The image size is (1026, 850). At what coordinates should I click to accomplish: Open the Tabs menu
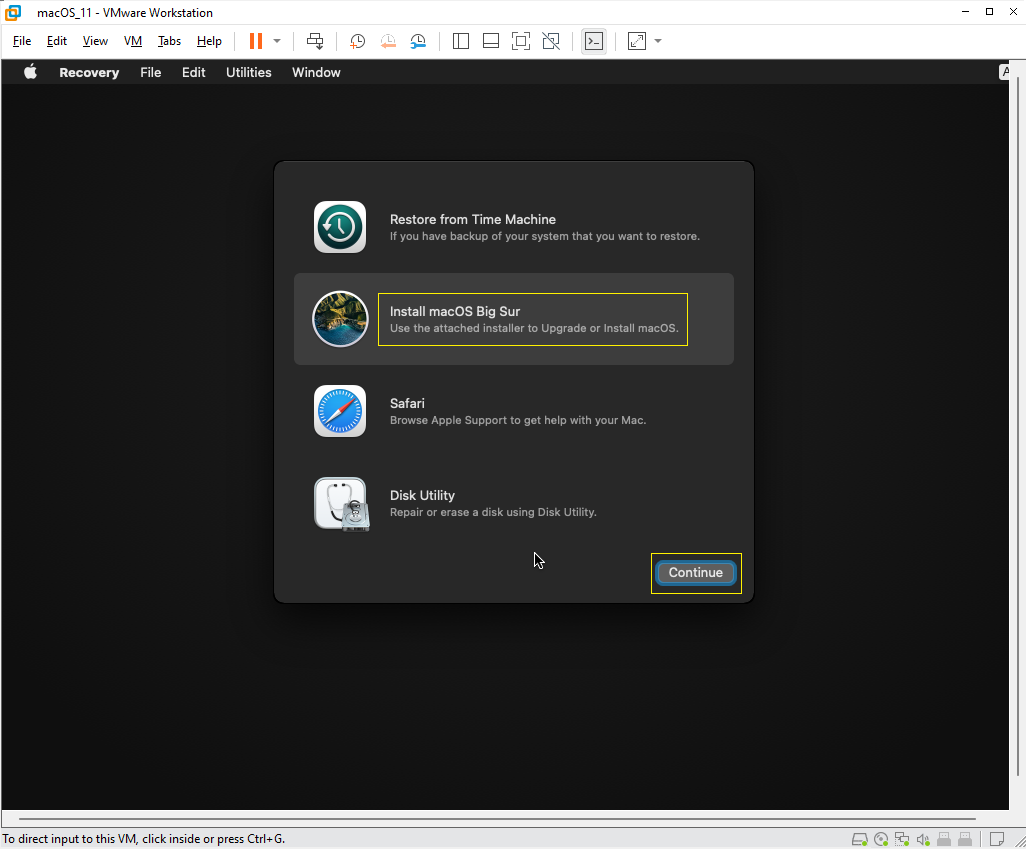[169, 41]
